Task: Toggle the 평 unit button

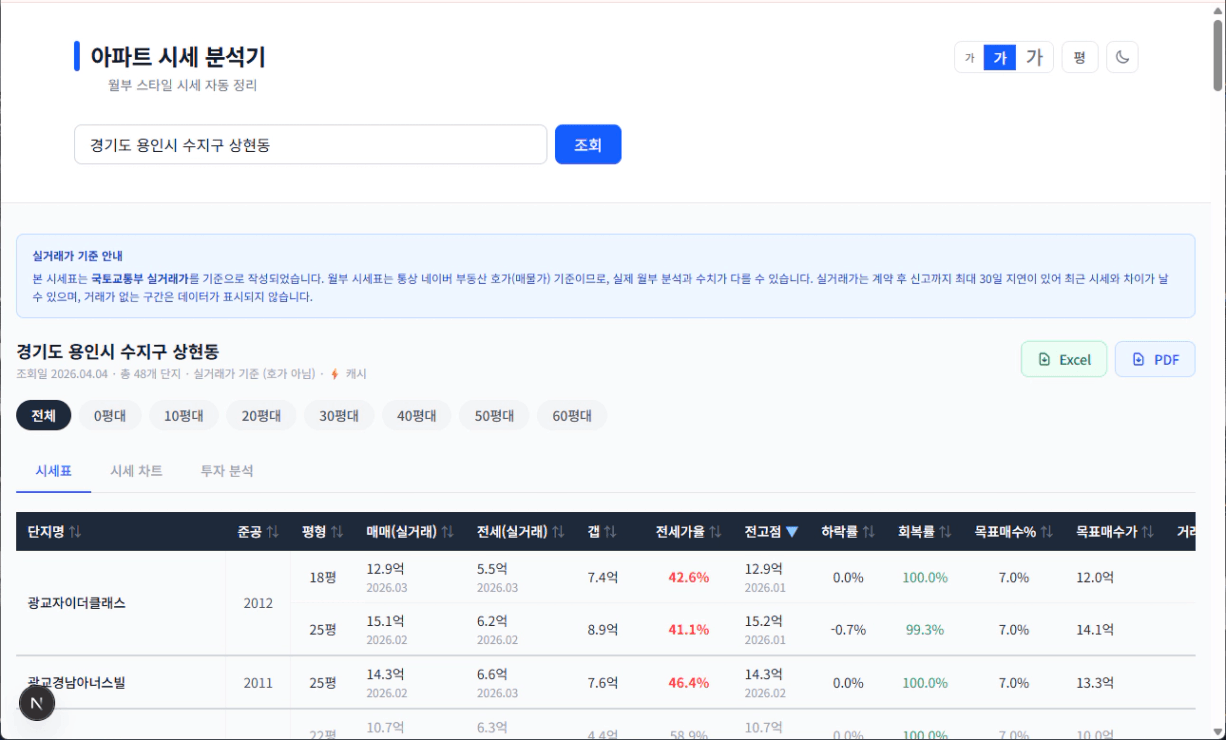Action: pyautogui.click(x=1079, y=58)
